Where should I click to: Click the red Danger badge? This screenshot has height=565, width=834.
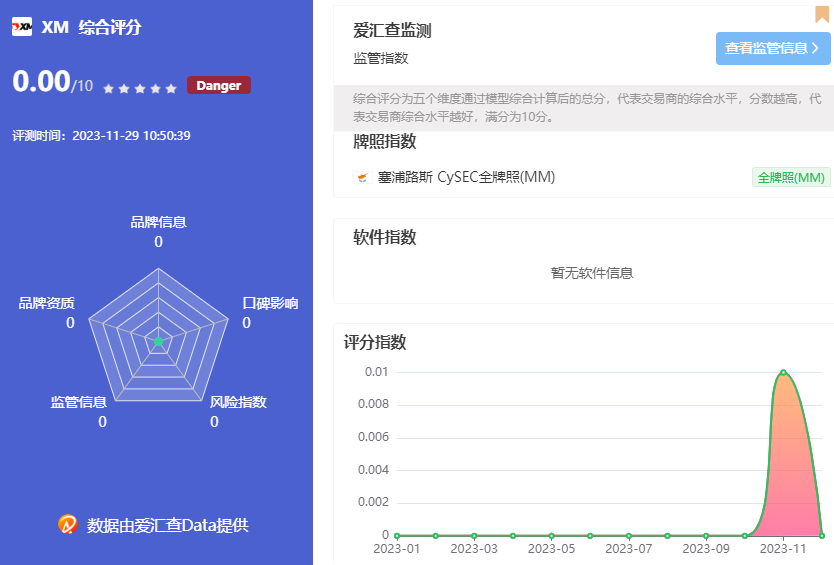219,85
